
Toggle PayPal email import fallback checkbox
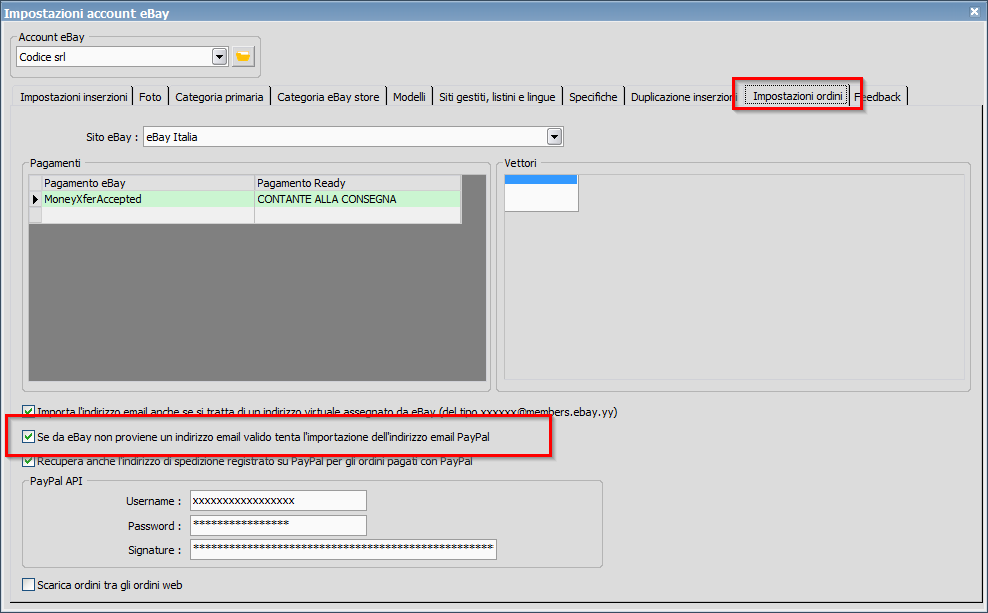(28, 436)
